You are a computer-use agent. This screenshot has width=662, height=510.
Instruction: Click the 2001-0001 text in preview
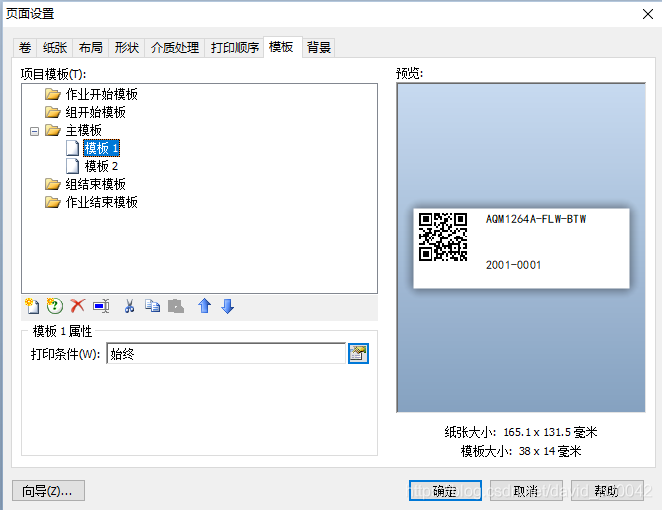click(513, 265)
